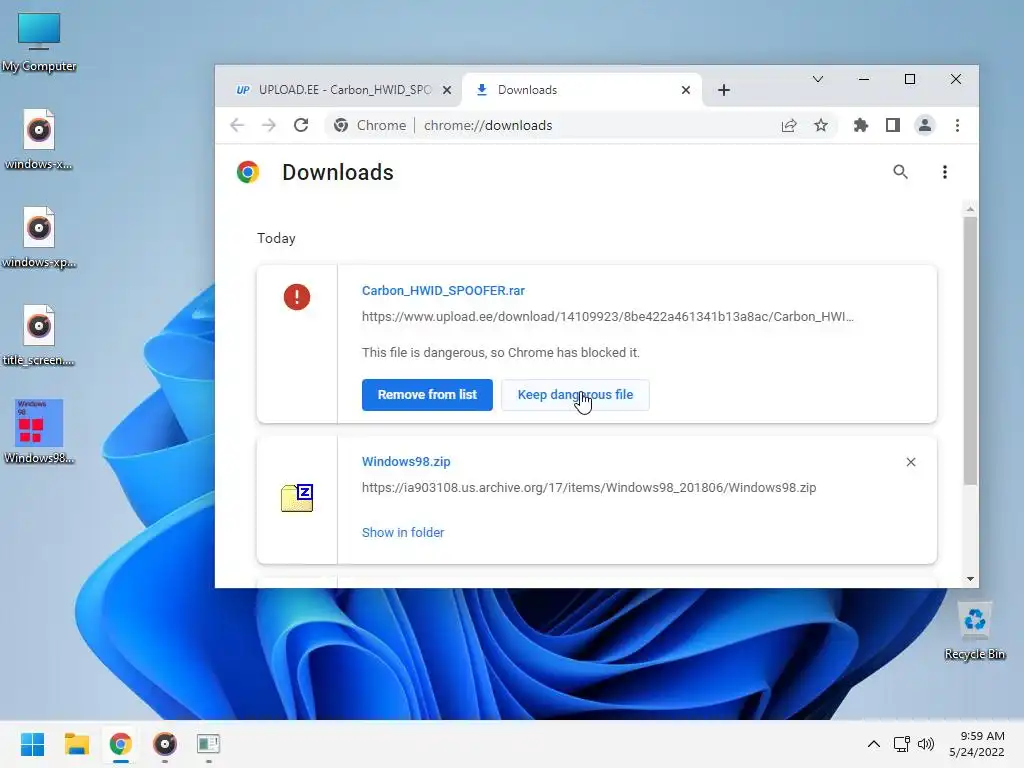Click the 'Today' date heading
The width and height of the screenshot is (1024, 768).
[x=276, y=238]
